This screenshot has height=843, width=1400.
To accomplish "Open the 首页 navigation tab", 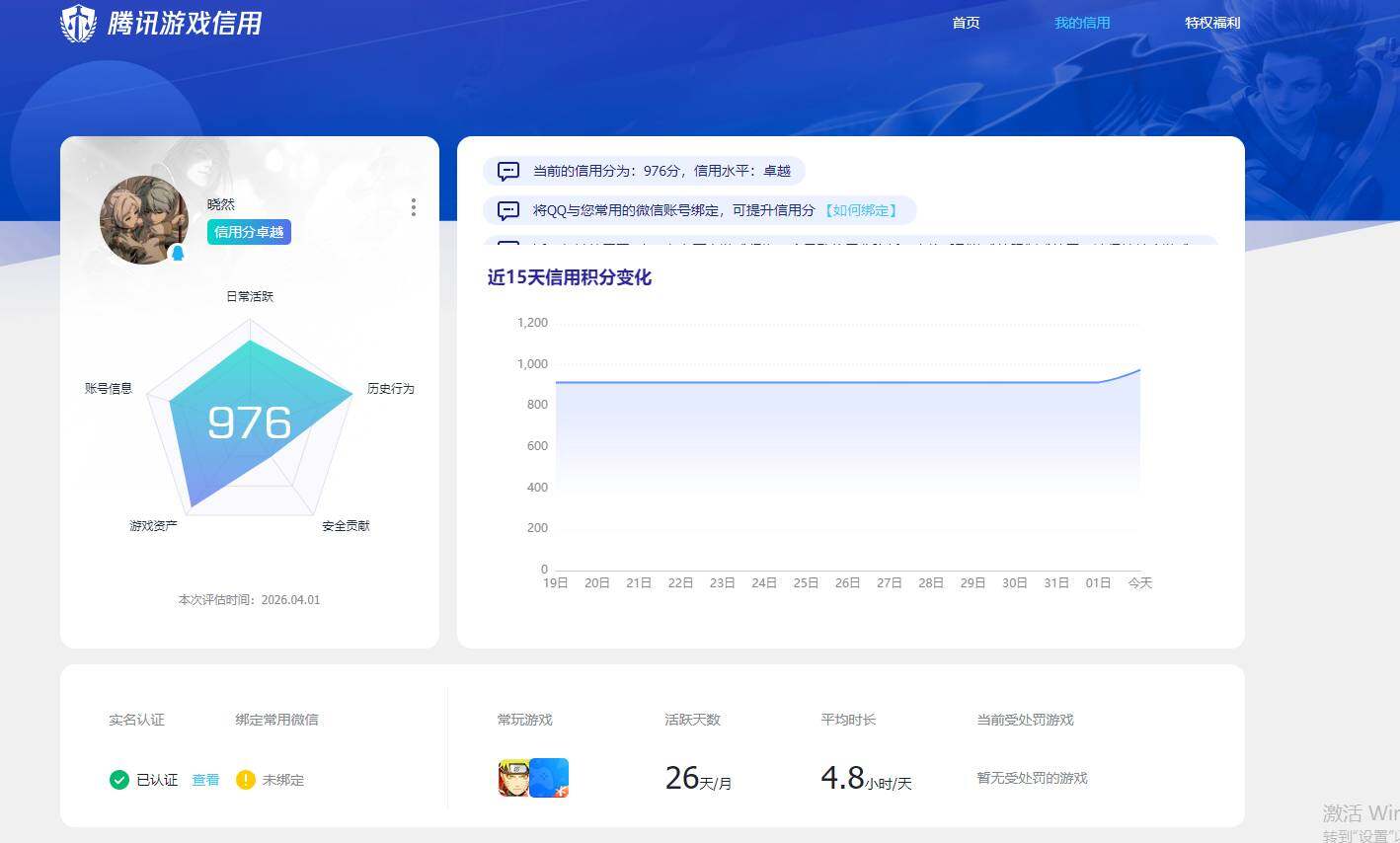I will (x=966, y=23).
